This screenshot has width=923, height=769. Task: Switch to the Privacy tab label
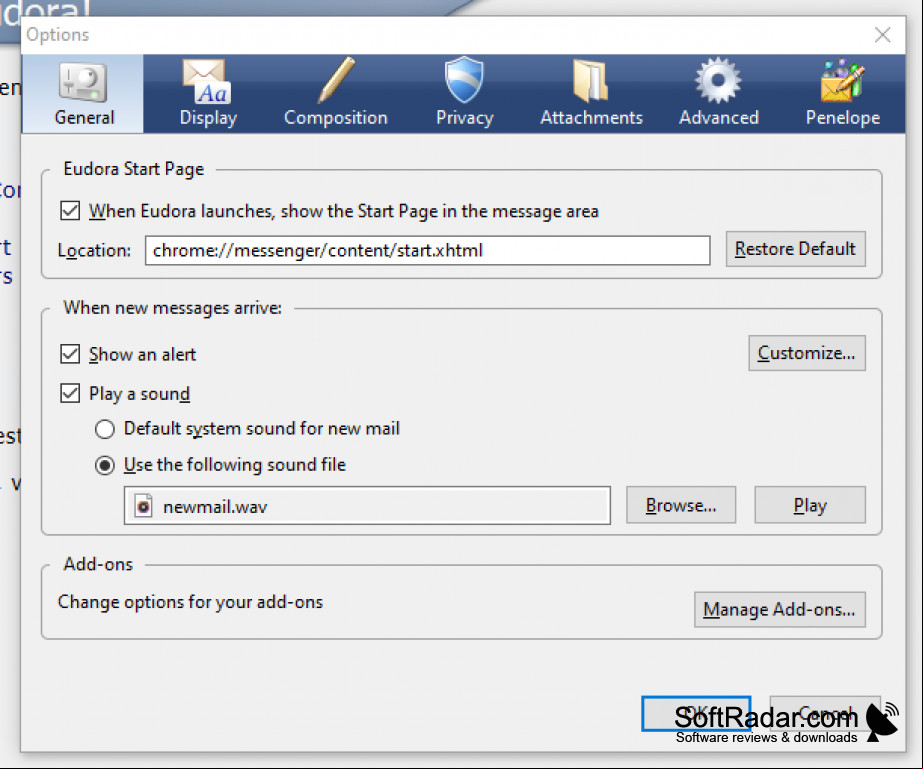(x=464, y=118)
